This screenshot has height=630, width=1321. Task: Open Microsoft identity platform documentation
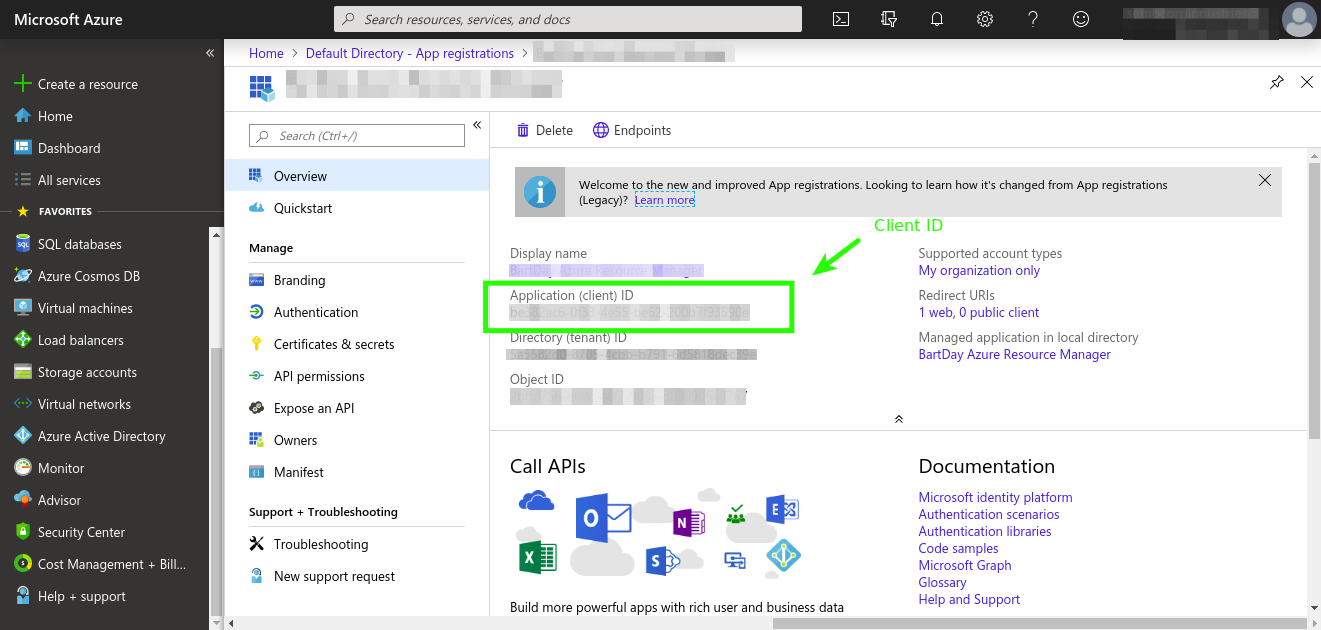click(x=996, y=497)
